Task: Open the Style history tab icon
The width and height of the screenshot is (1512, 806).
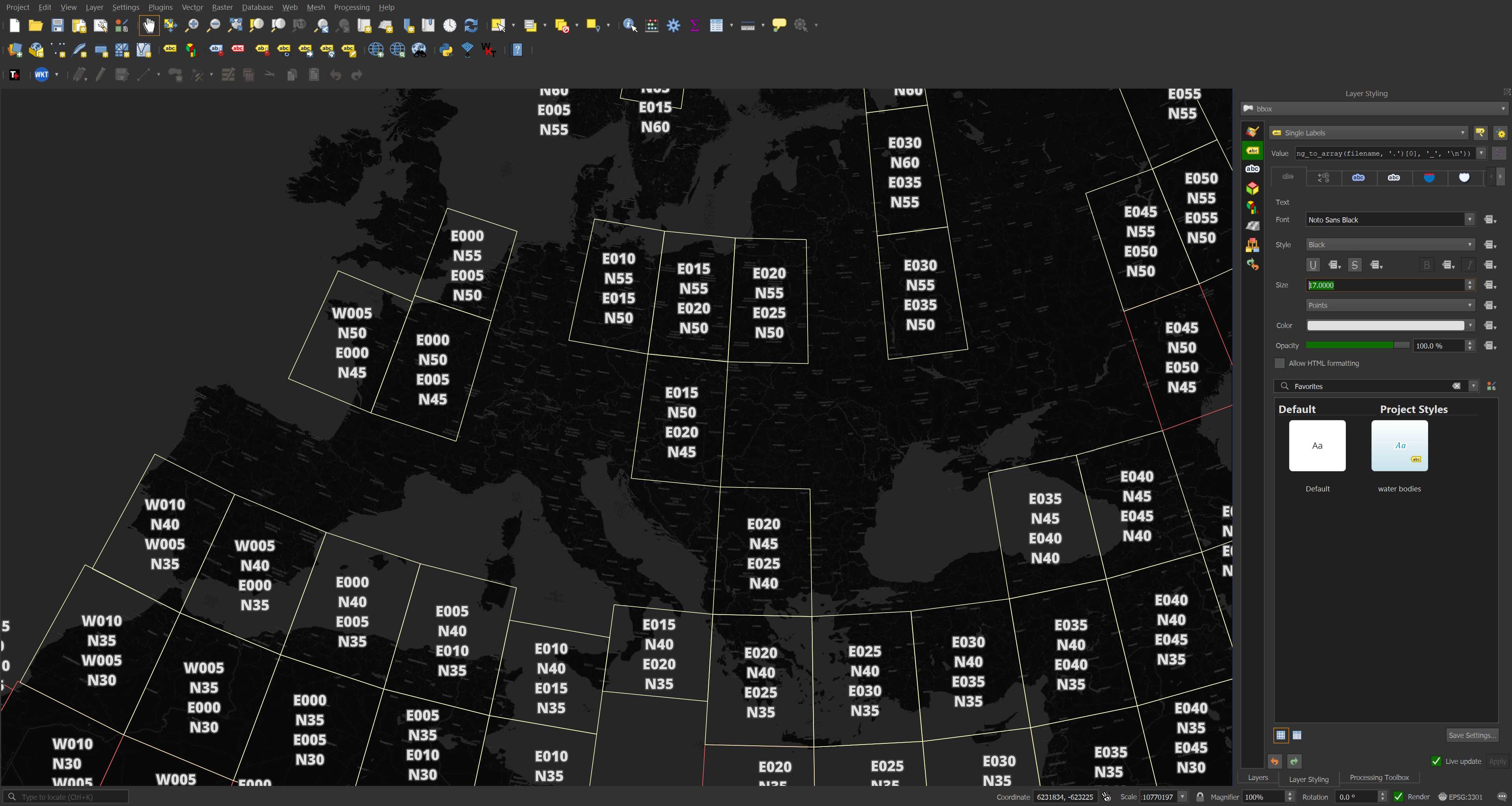Action: coord(1252,264)
